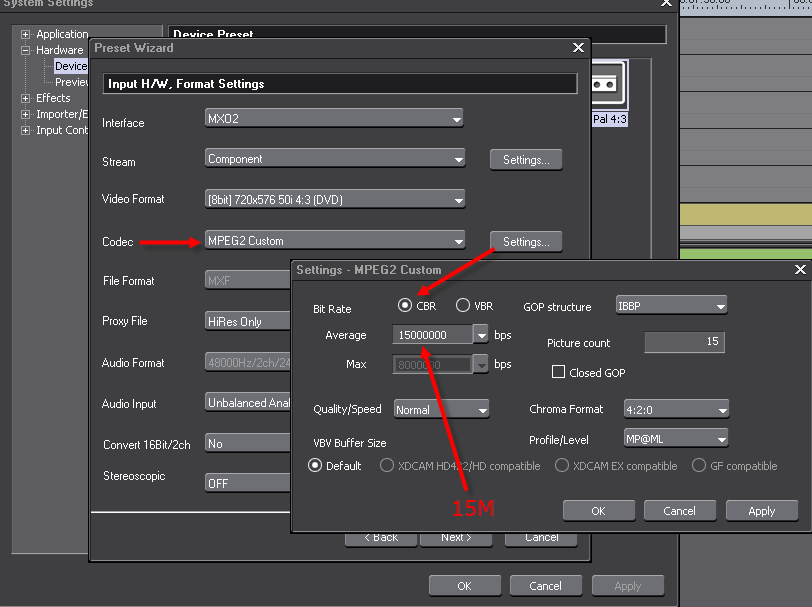Open the Proxy File HiRes Only dropdown
The width and height of the screenshot is (812, 607).
point(248,321)
